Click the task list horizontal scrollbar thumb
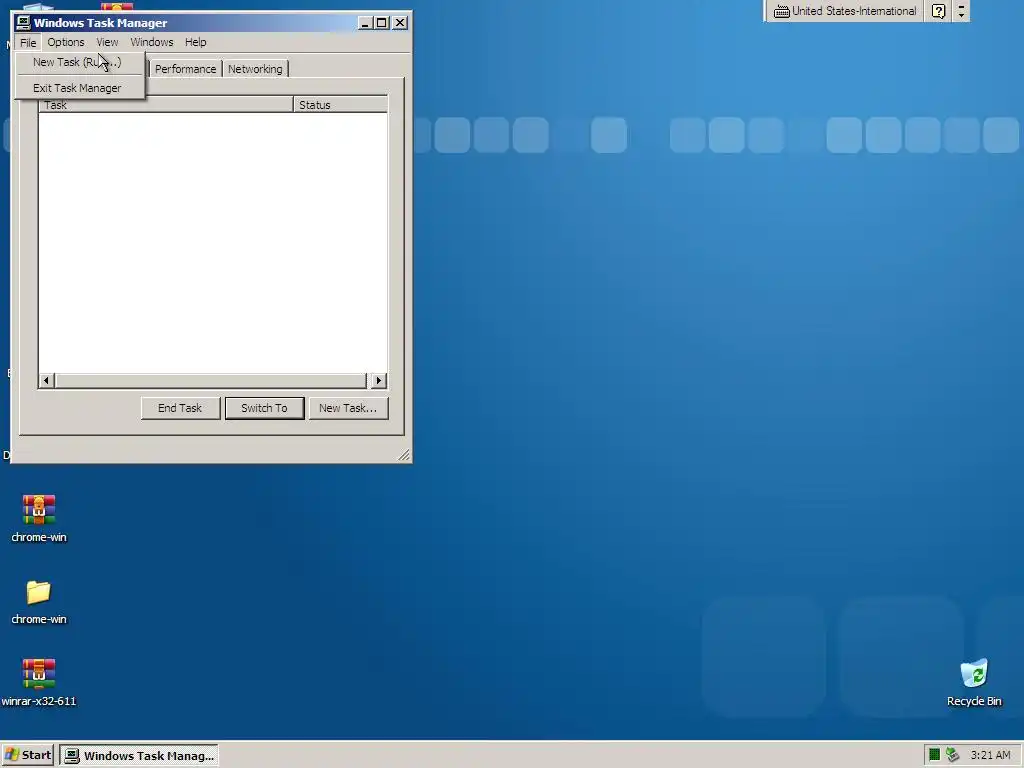This screenshot has height=768, width=1024. (x=211, y=381)
